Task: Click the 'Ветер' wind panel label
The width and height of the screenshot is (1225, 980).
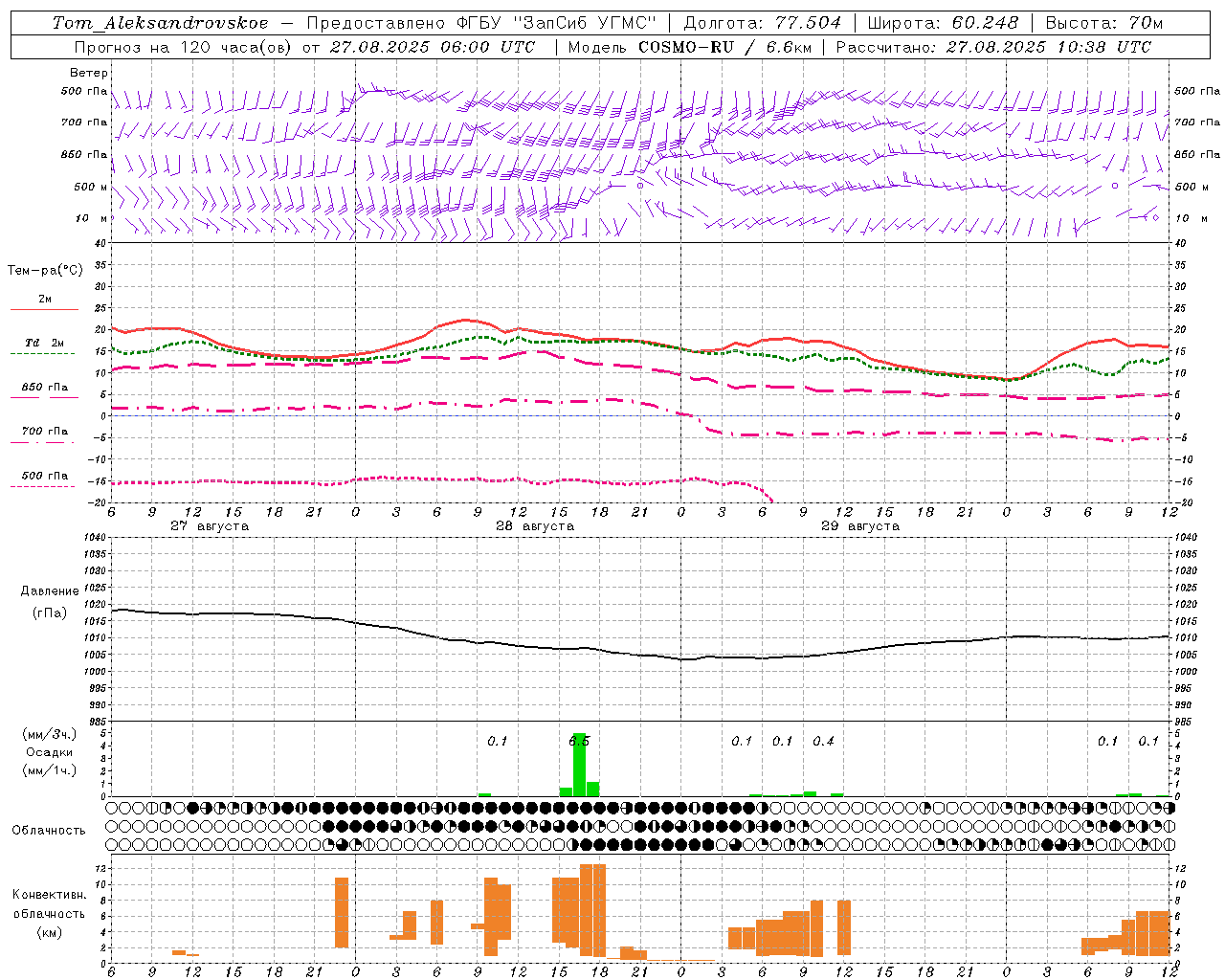Action: tap(89, 73)
